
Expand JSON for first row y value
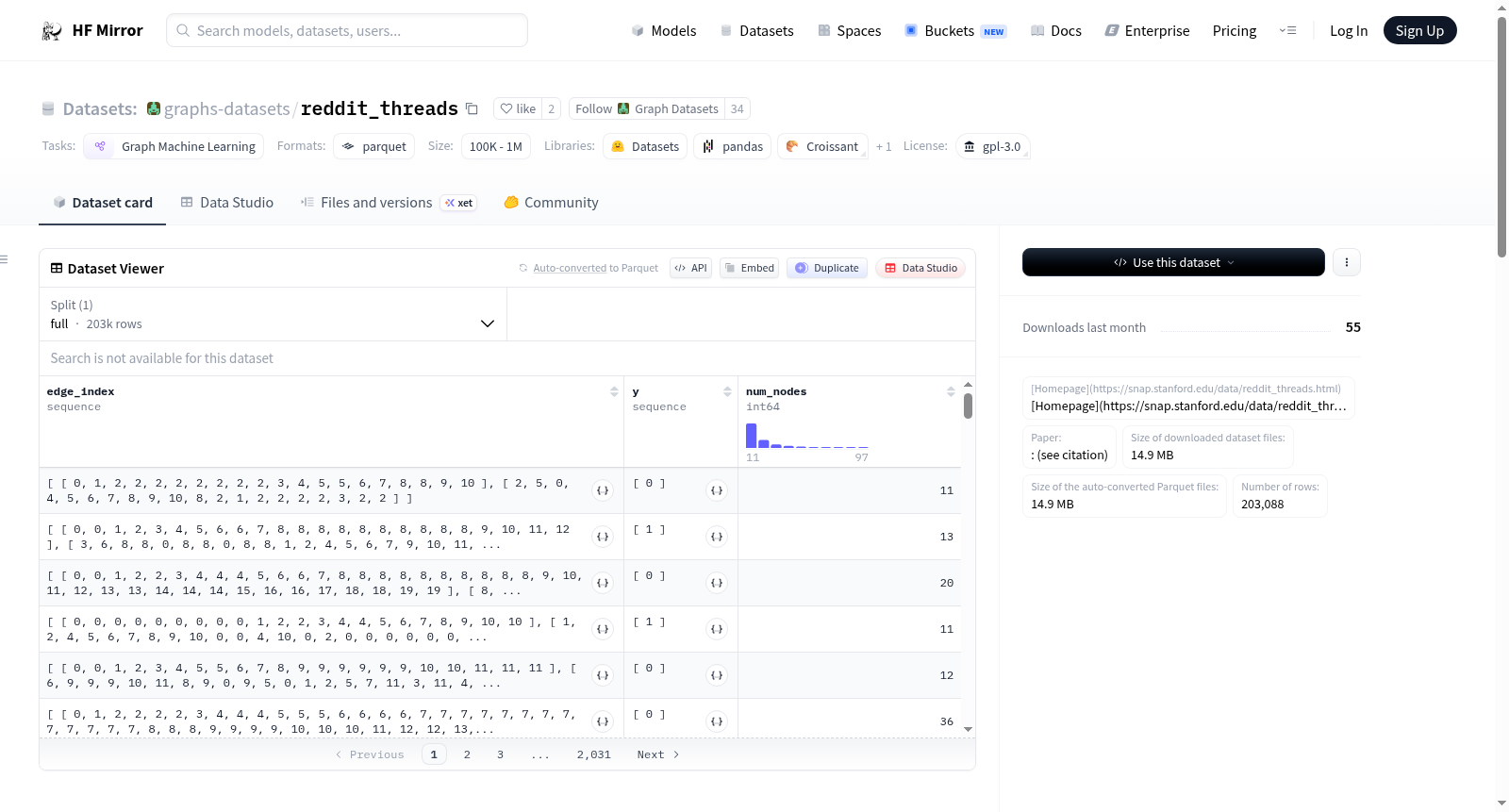point(717,490)
